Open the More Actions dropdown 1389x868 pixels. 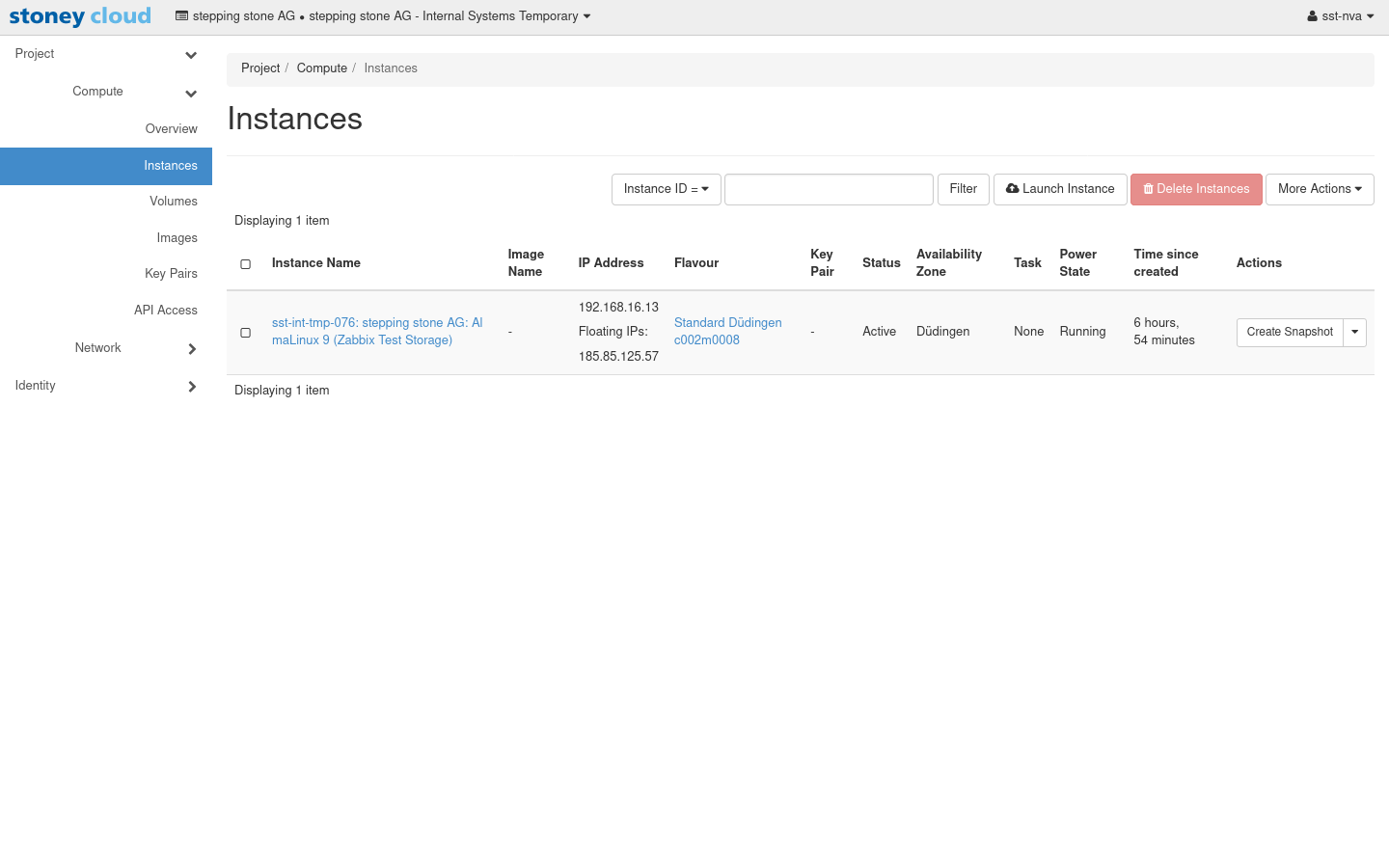(1319, 189)
